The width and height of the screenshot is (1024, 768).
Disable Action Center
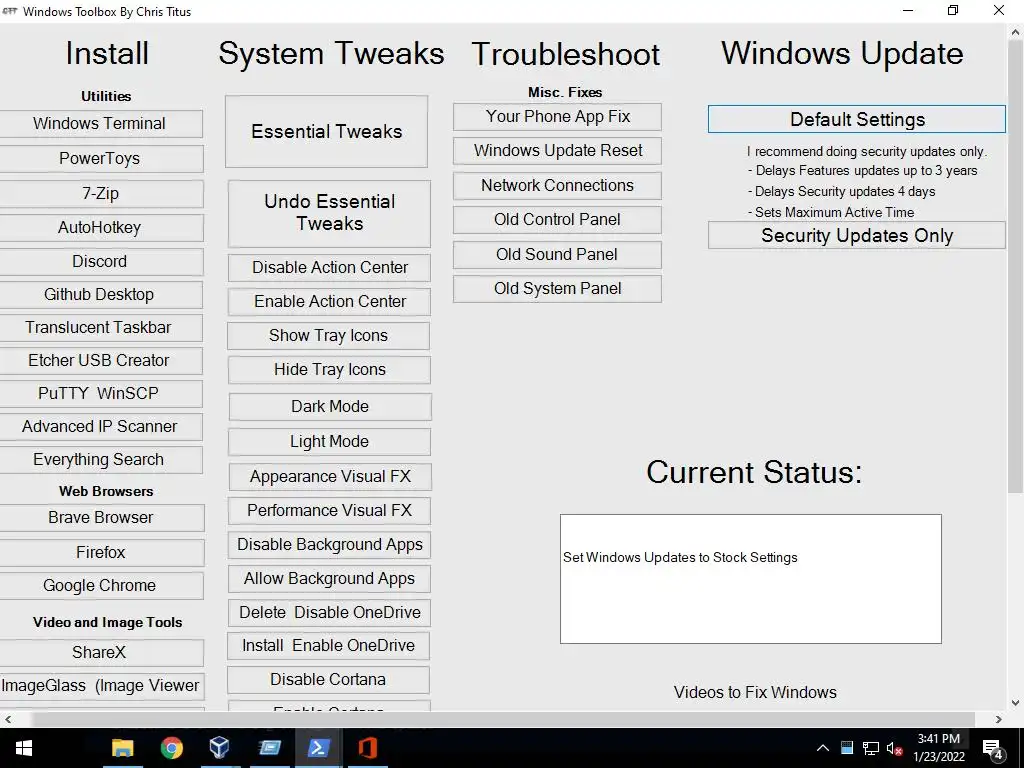tap(329, 268)
